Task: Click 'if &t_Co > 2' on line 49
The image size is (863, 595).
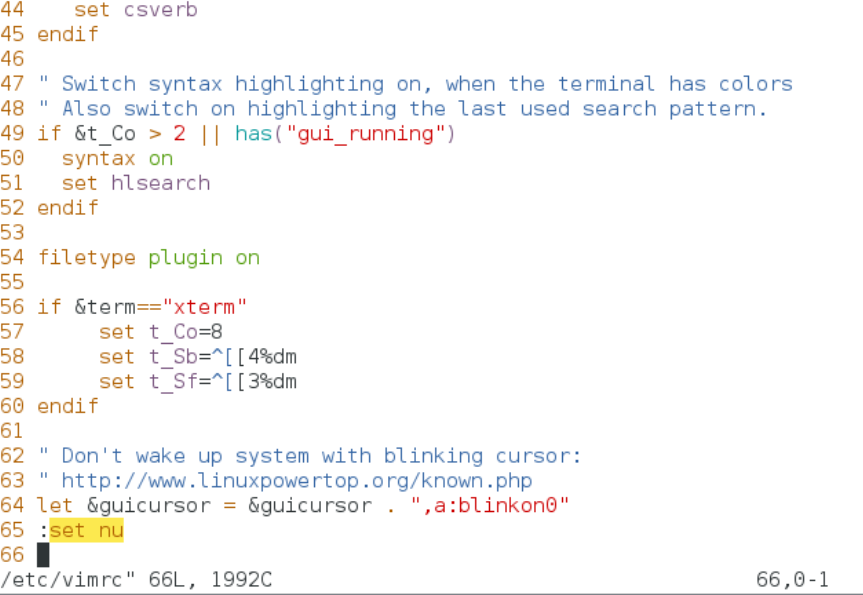Action: [x=111, y=134]
